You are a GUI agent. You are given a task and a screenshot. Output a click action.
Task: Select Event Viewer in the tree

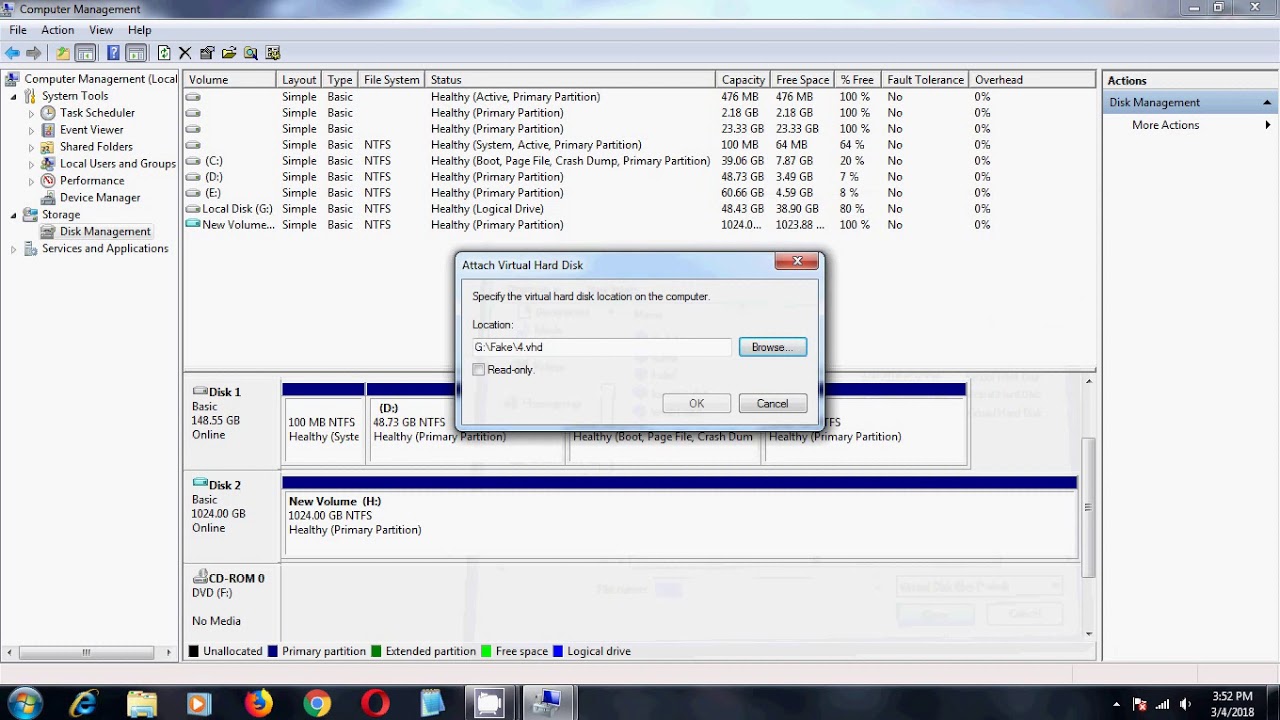(91, 130)
